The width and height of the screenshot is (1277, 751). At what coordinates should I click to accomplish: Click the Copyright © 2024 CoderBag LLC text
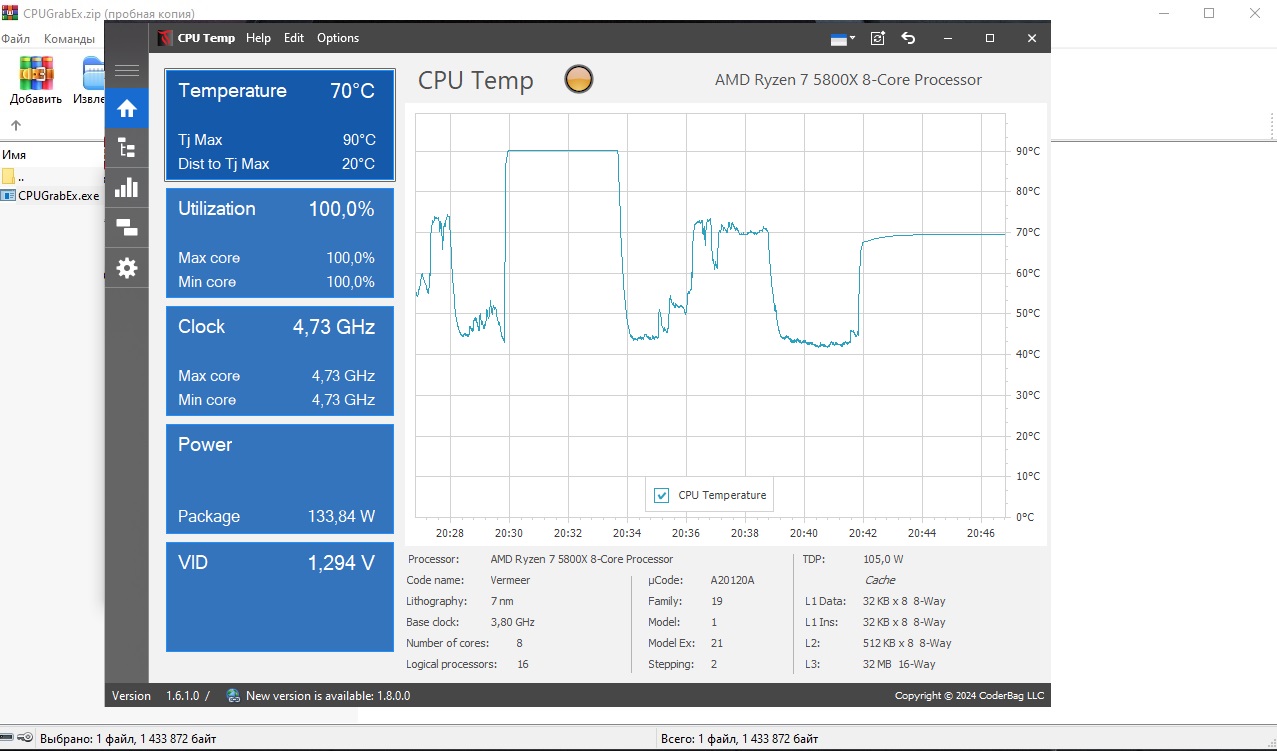point(969,695)
